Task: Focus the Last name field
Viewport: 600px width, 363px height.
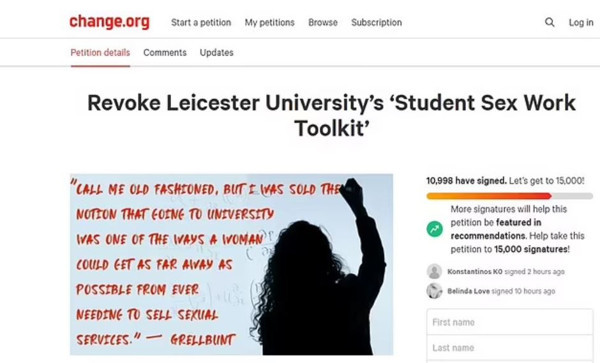Action: pyautogui.click(x=510, y=348)
